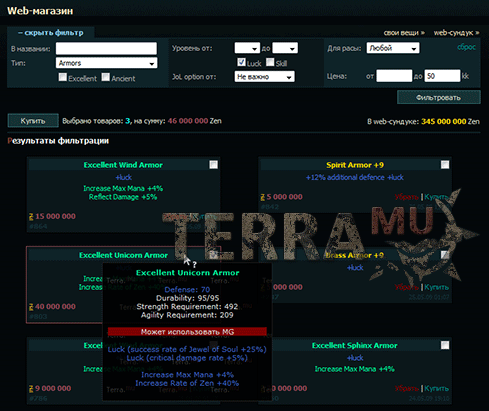The width and height of the screenshot is (489, 411).
Task: Open the 'Тип' dropdown showing Armors
Action: [106, 63]
